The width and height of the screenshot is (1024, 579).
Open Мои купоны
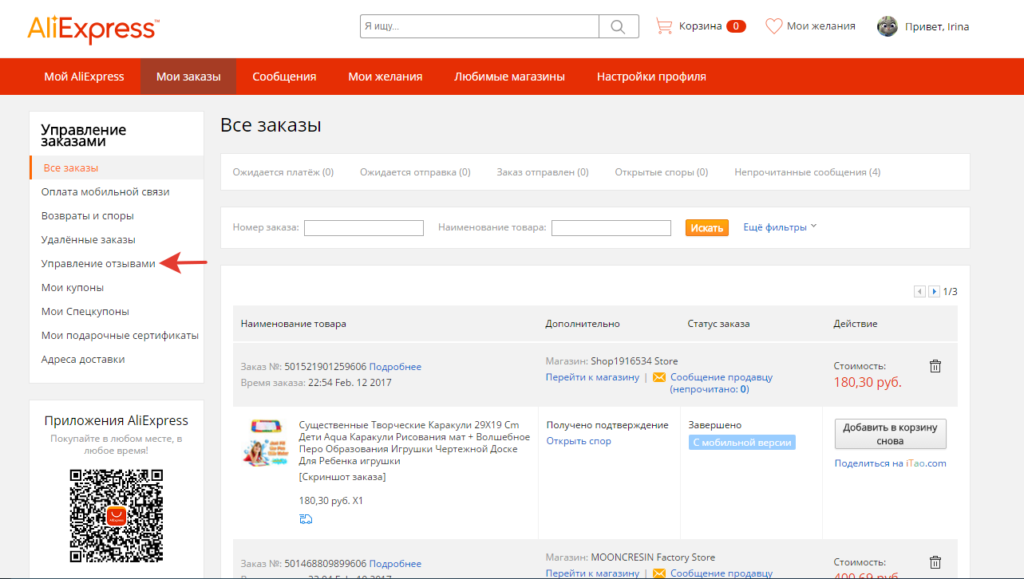click(72, 287)
